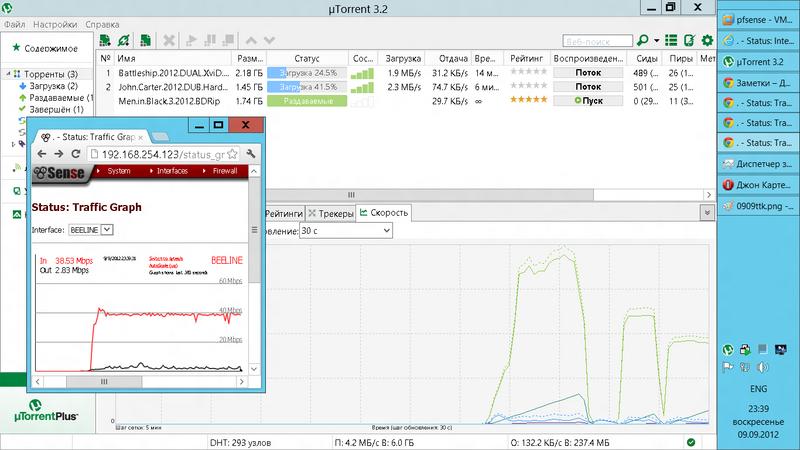800x450 pixels.
Task: Click the Pause torrent toolbar icon
Action: click(210, 40)
